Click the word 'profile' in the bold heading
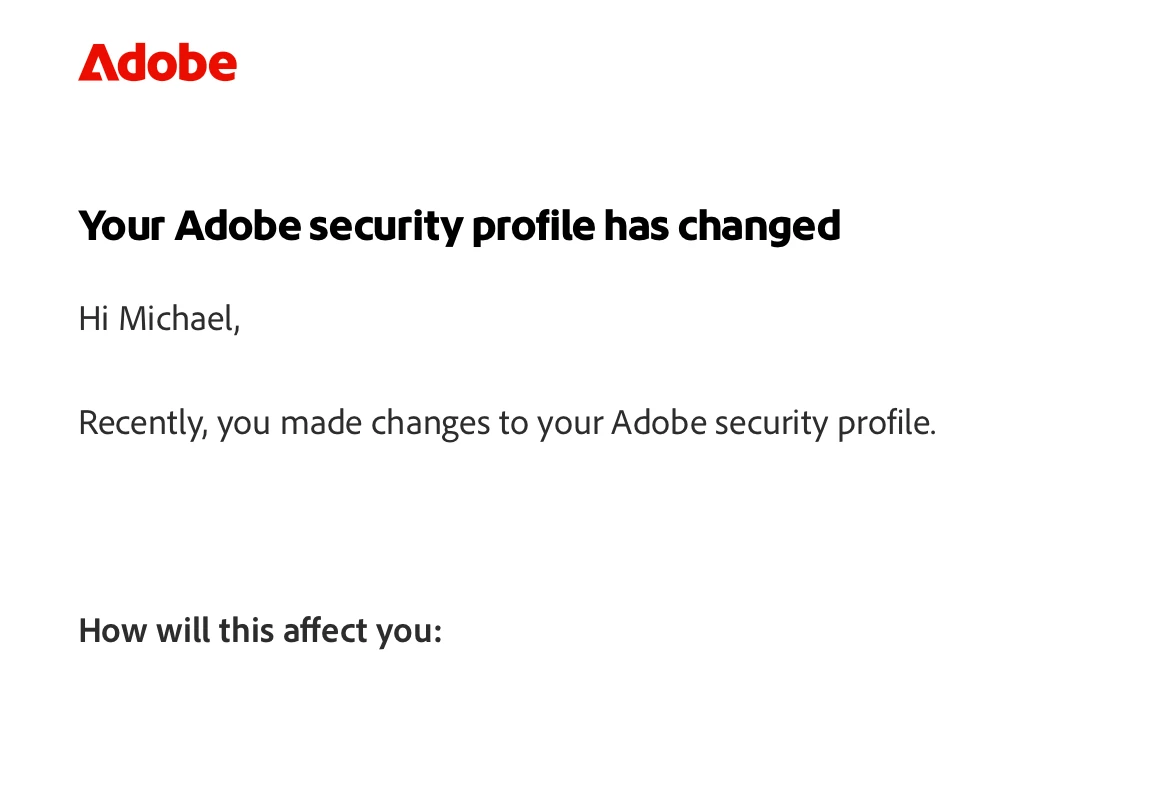This screenshot has height=804, width=1164. point(533,226)
